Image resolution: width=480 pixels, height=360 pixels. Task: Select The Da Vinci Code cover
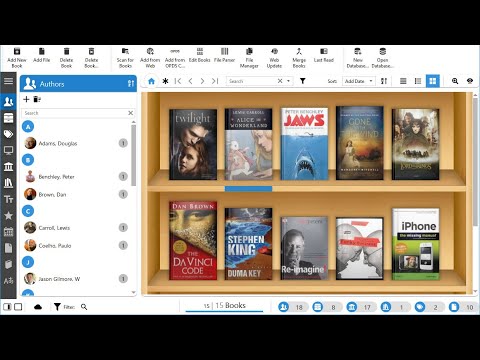click(193, 240)
